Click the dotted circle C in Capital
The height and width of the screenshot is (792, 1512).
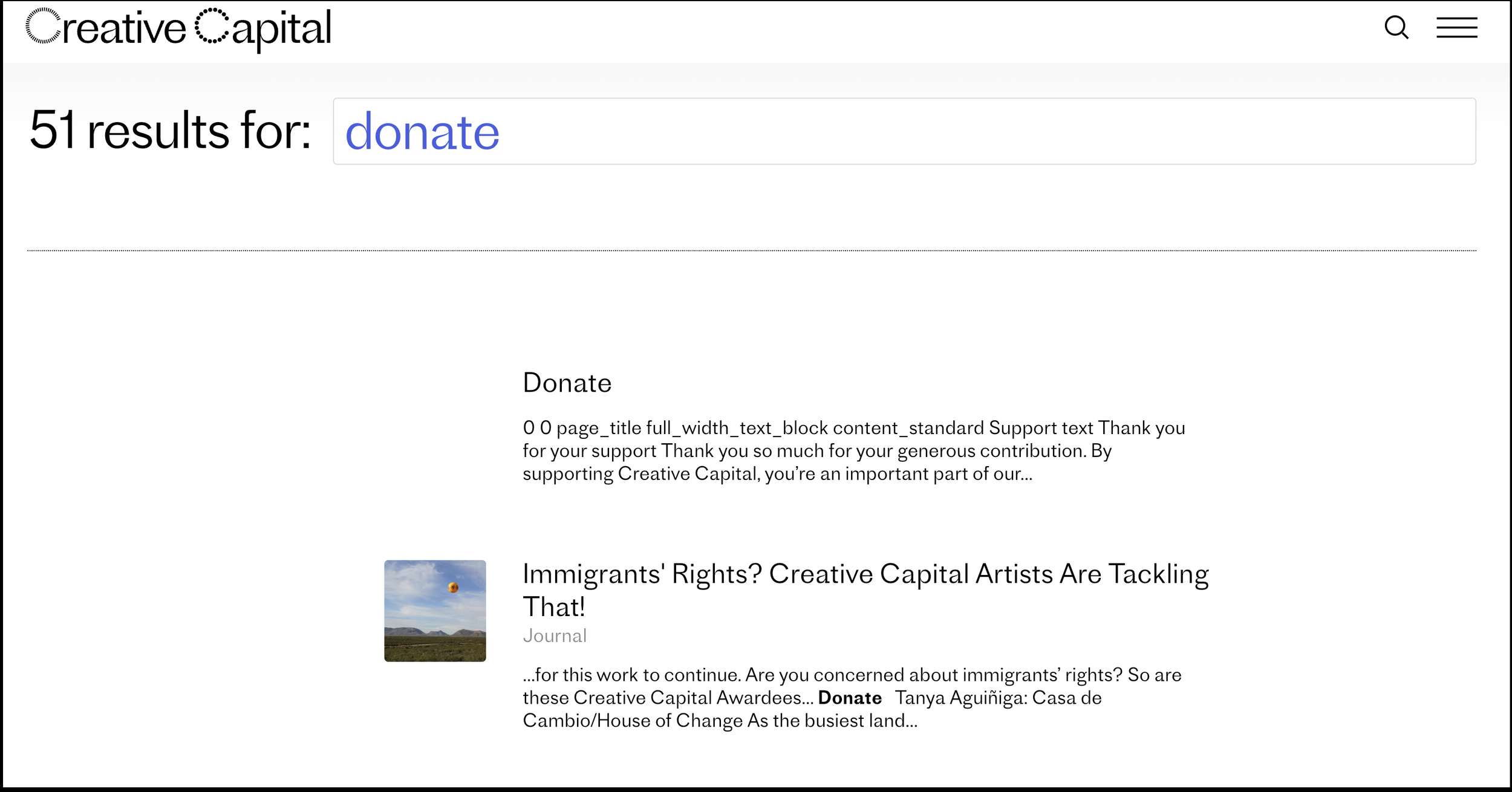[212, 26]
